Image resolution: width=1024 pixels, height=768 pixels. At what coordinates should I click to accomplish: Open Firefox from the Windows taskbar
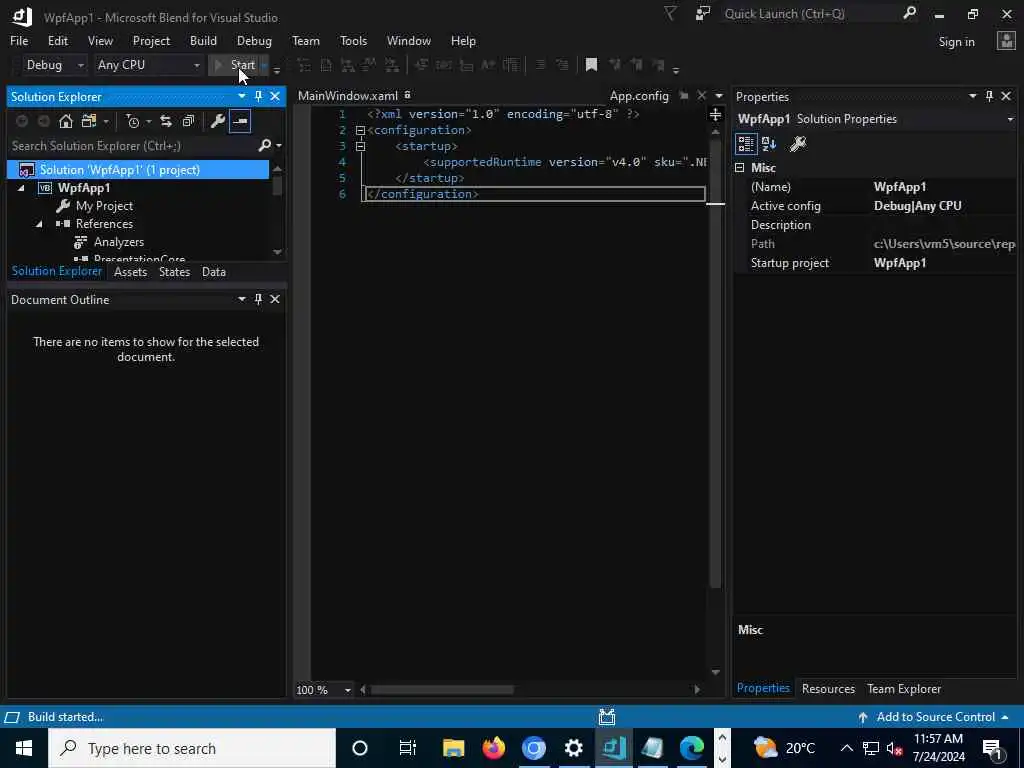(x=494, y=748)
